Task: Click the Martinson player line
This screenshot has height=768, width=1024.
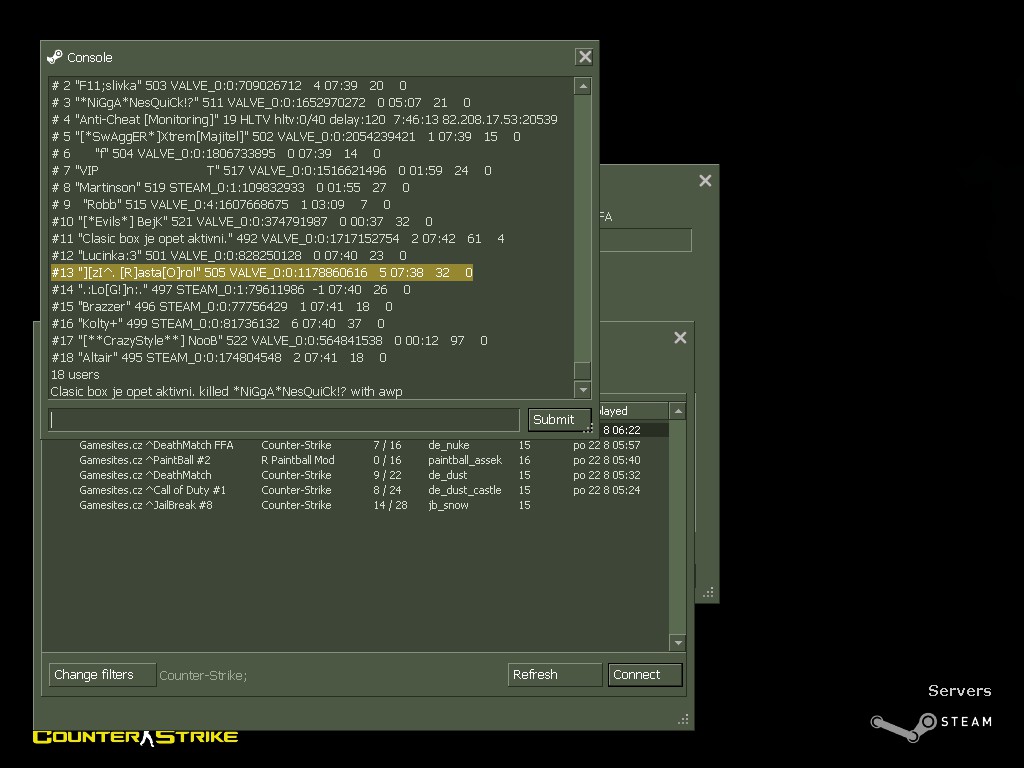Action: 231,187
